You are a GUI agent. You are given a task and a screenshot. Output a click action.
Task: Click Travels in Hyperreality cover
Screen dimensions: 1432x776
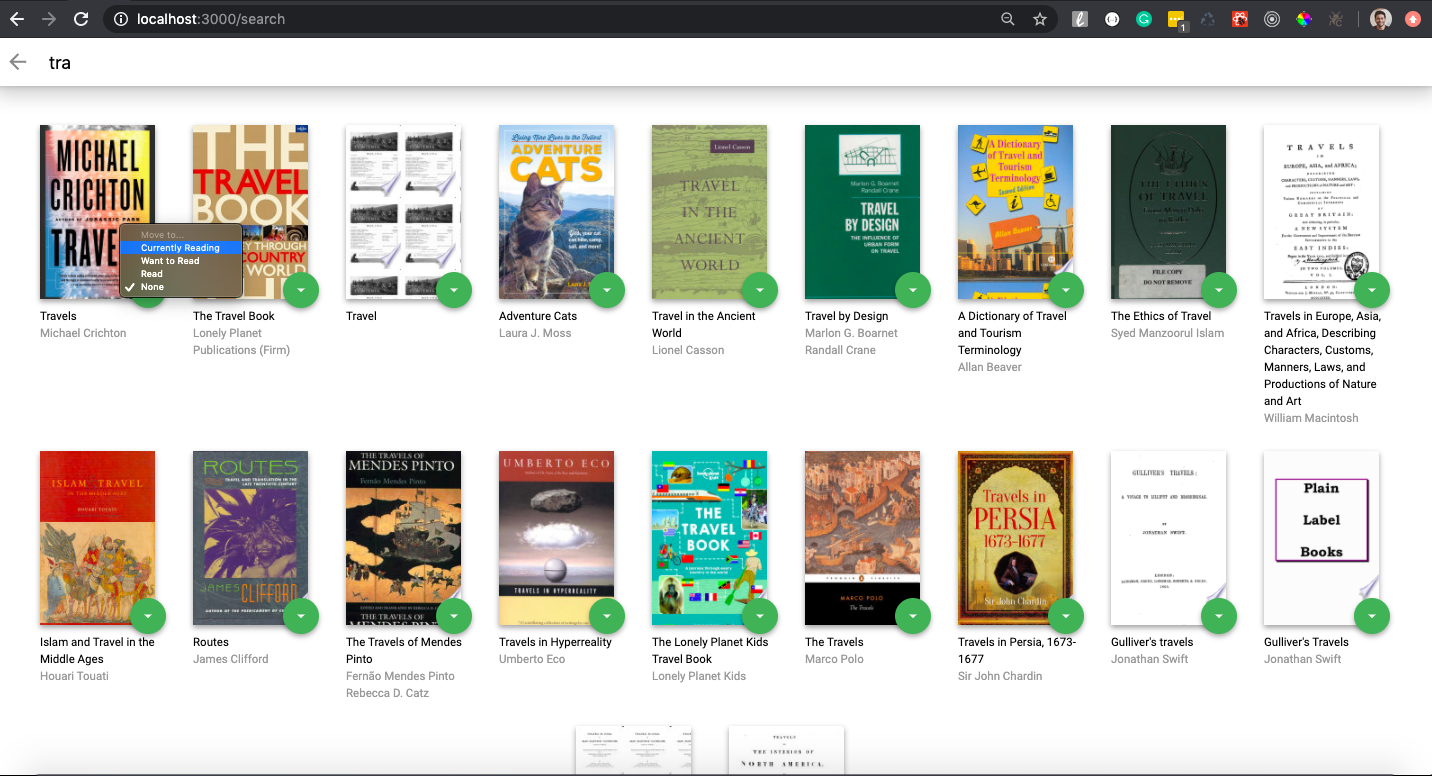point(556,538)
